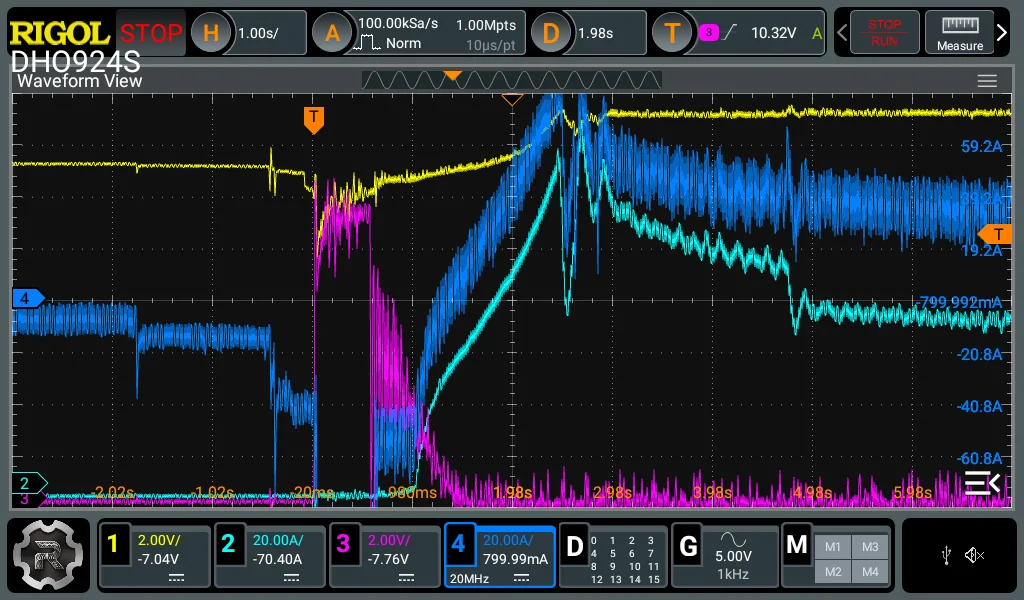The image size is (1024, 600).
Task: Toggle channel 3 magenta label
Action: click(343, 543)
